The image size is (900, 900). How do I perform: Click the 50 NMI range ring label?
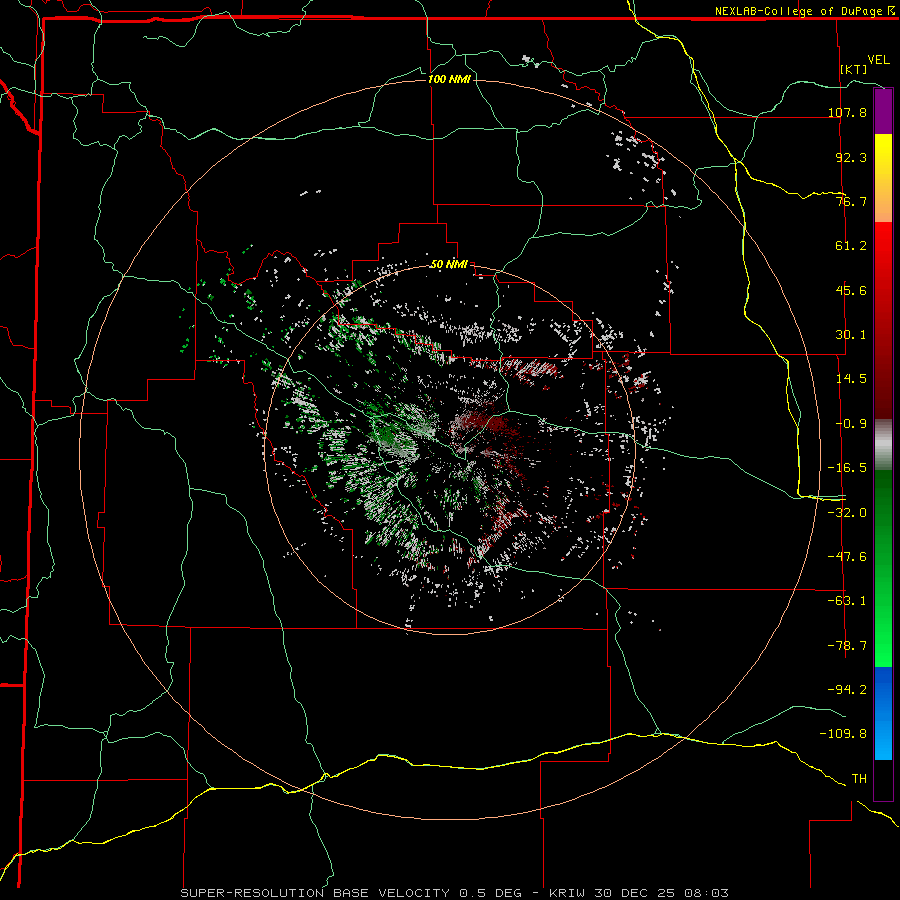click(449, 264)
